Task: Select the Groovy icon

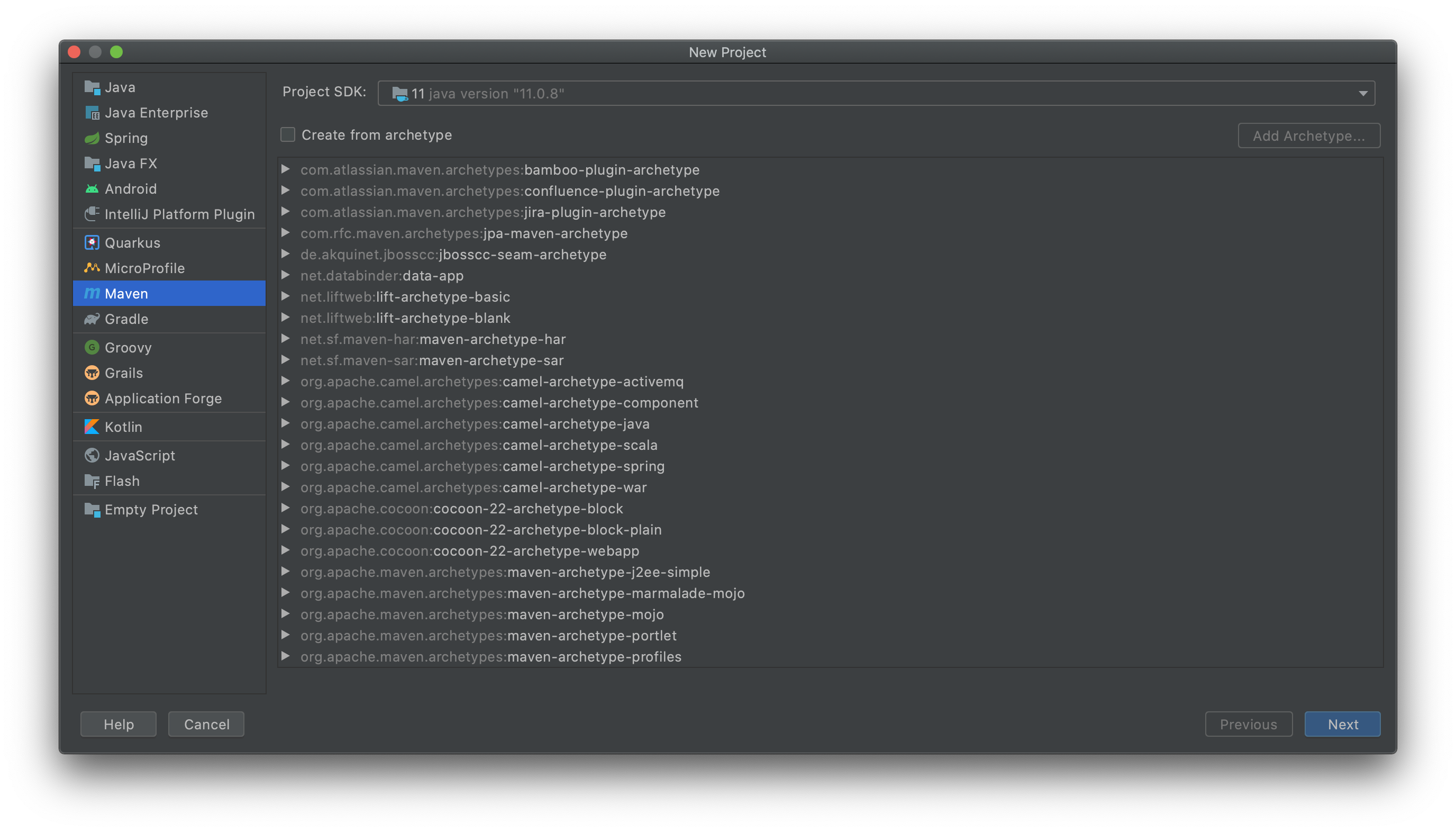Action: click(x=92, y=347)
